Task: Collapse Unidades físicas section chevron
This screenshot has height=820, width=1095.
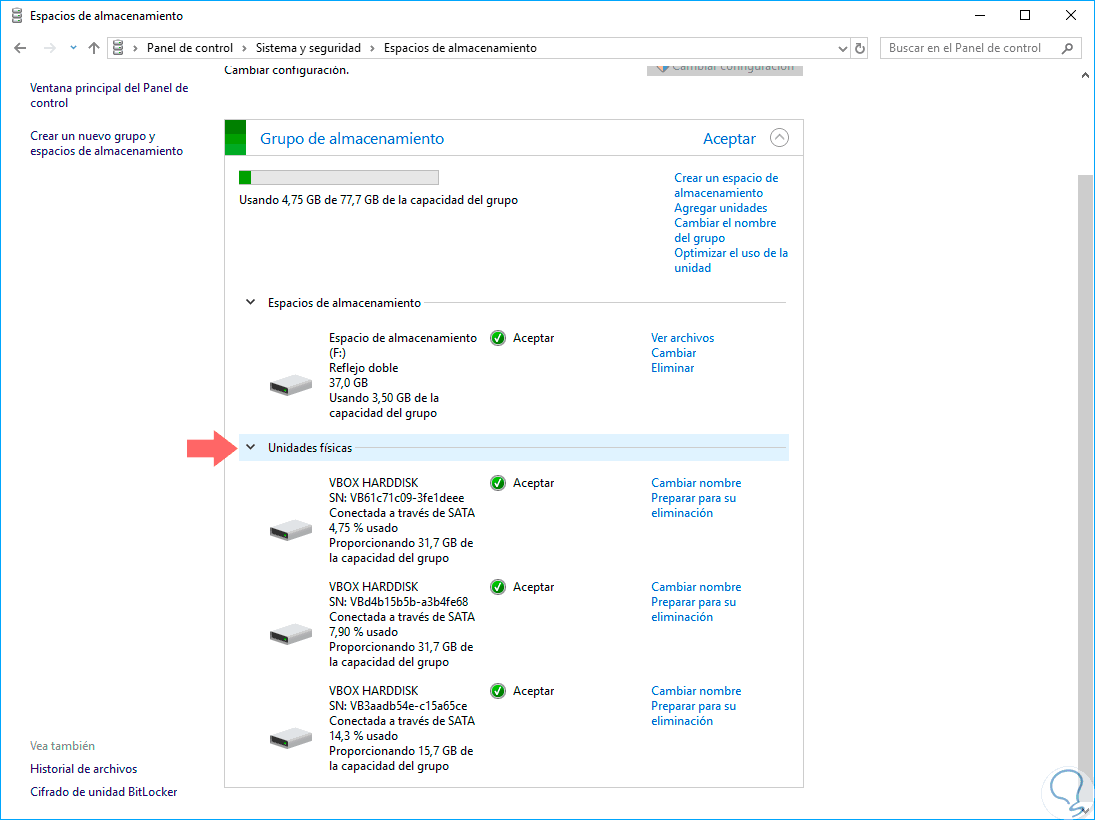Action: click(250, 448)
